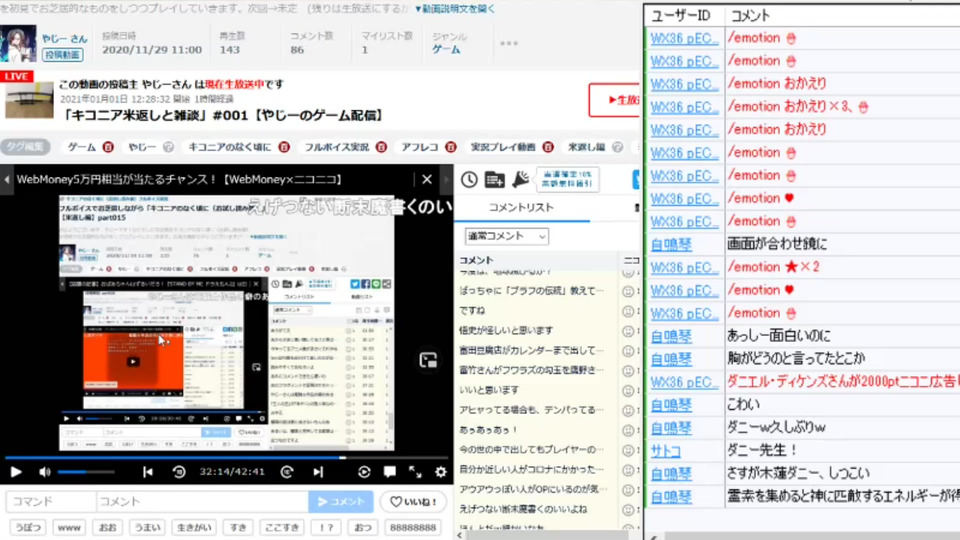Click the コメント text input field

(x=202, y=502)
